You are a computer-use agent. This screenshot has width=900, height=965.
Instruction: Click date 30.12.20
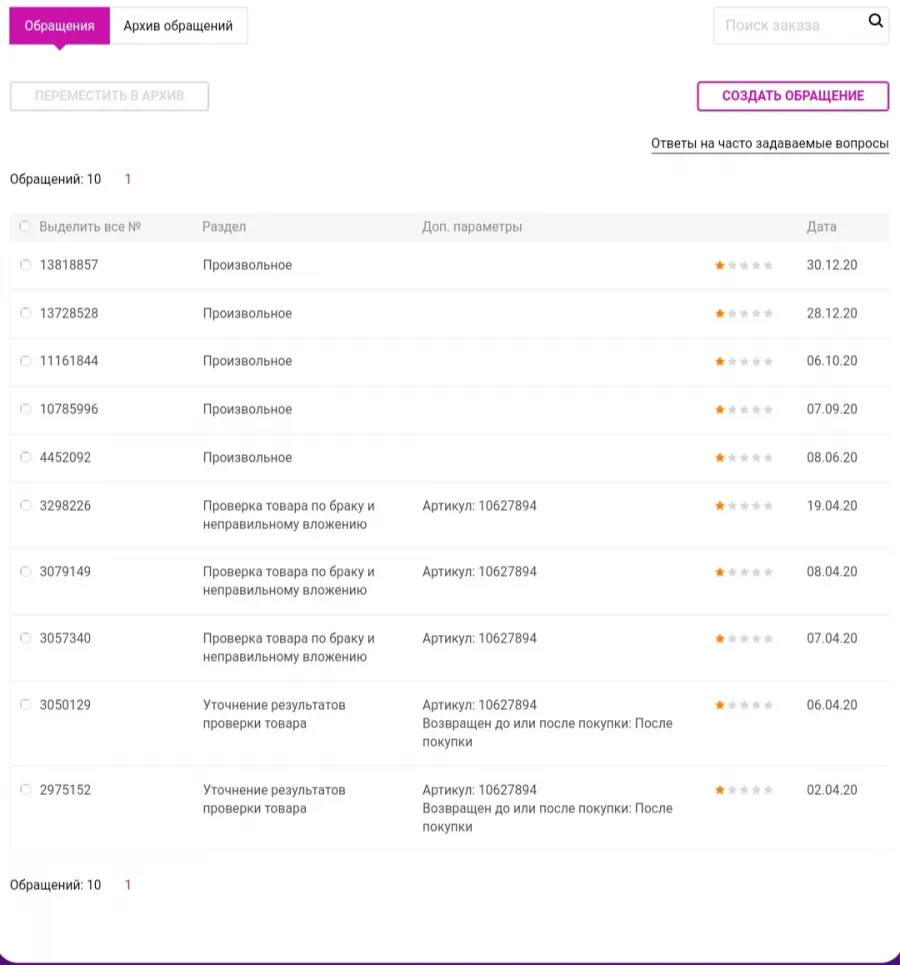pyautogui.click(x=832, y=265)
